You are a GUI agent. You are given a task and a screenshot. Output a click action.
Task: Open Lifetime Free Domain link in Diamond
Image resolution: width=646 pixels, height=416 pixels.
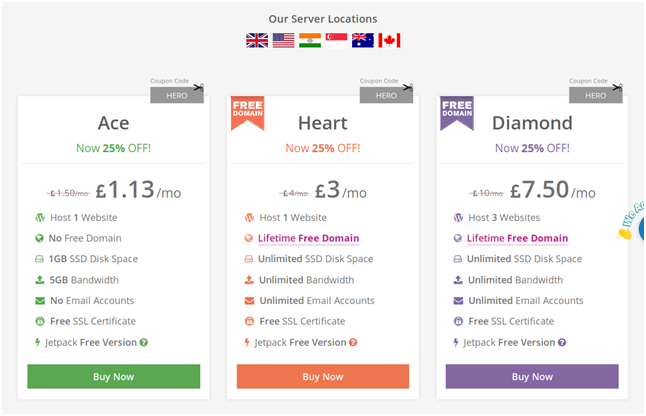coord(517,238)
